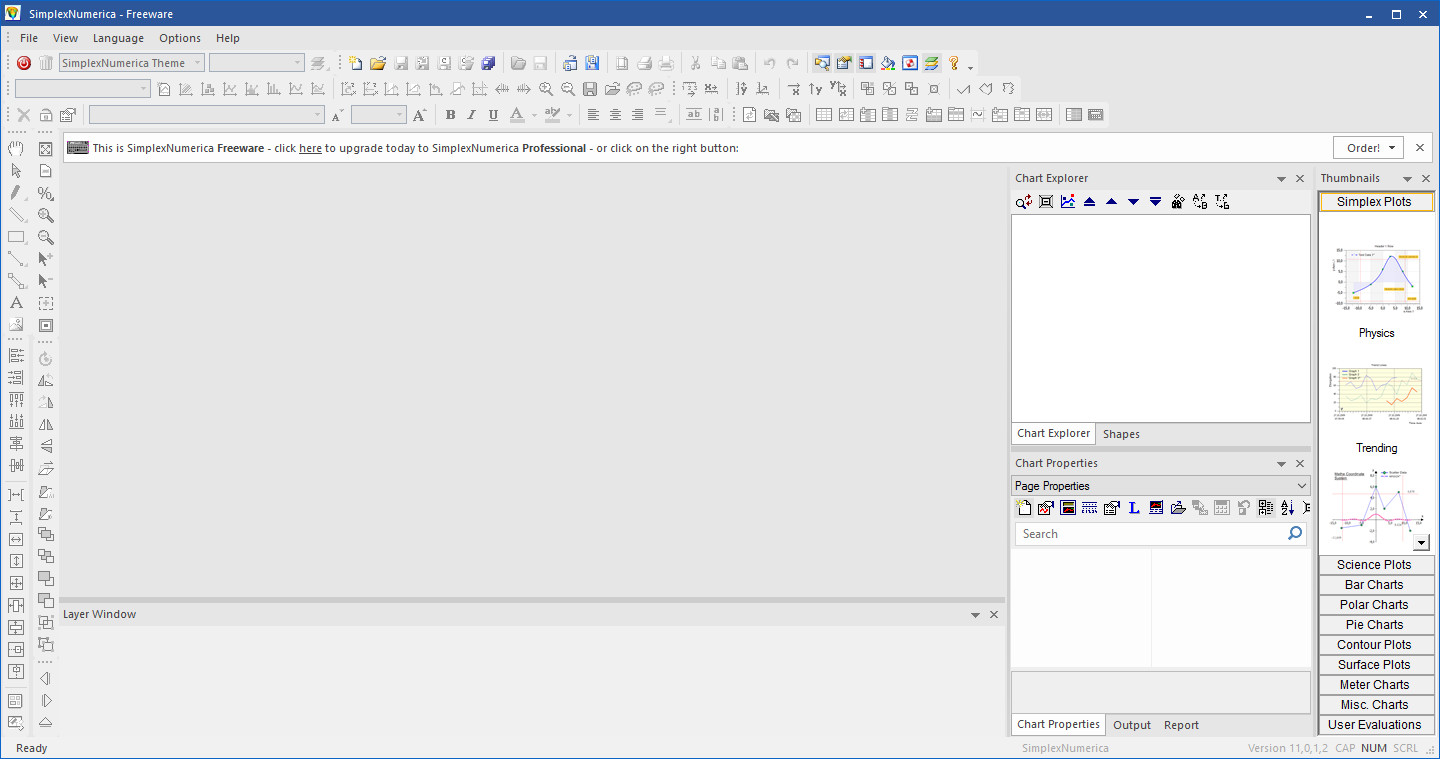Open the Options menu

tap(180, 38)
